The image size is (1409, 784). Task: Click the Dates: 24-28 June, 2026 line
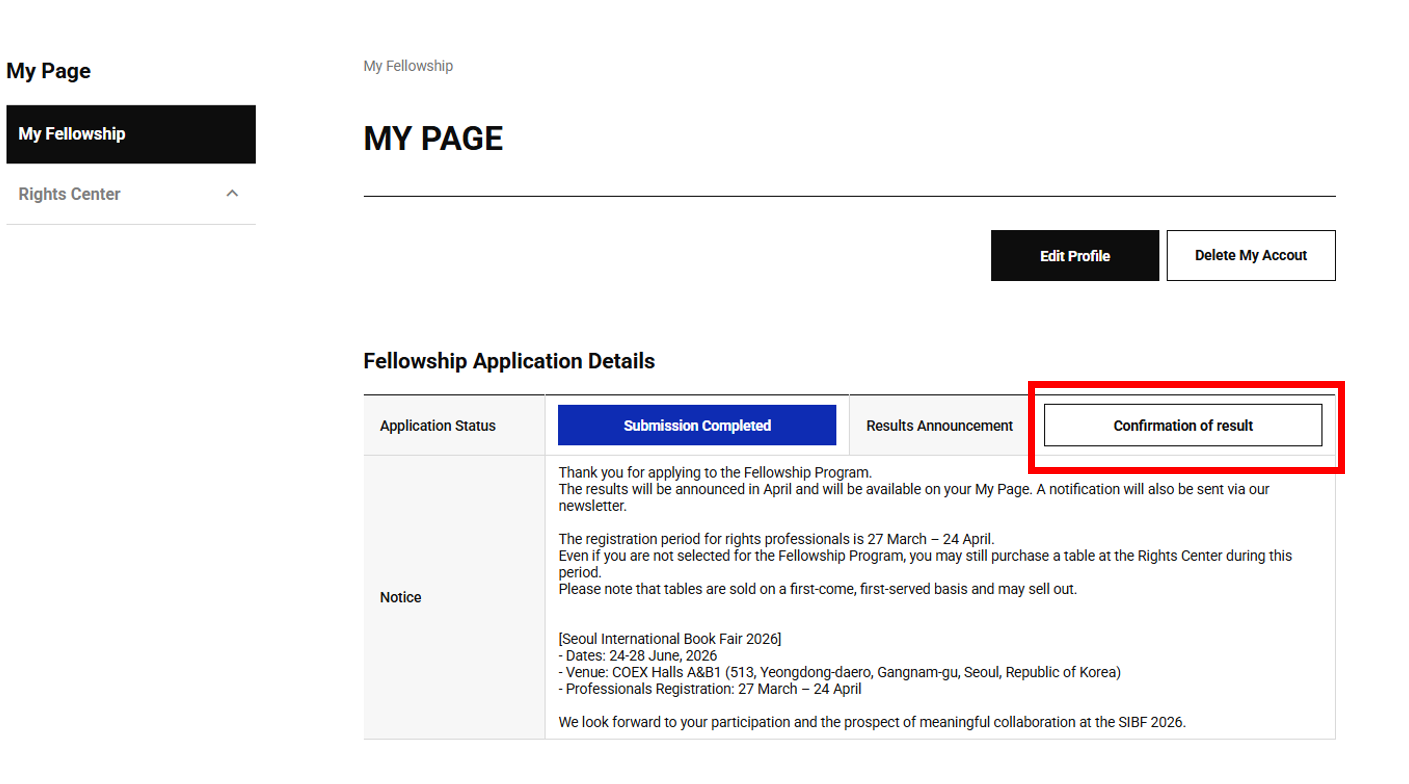click(637, 655)
